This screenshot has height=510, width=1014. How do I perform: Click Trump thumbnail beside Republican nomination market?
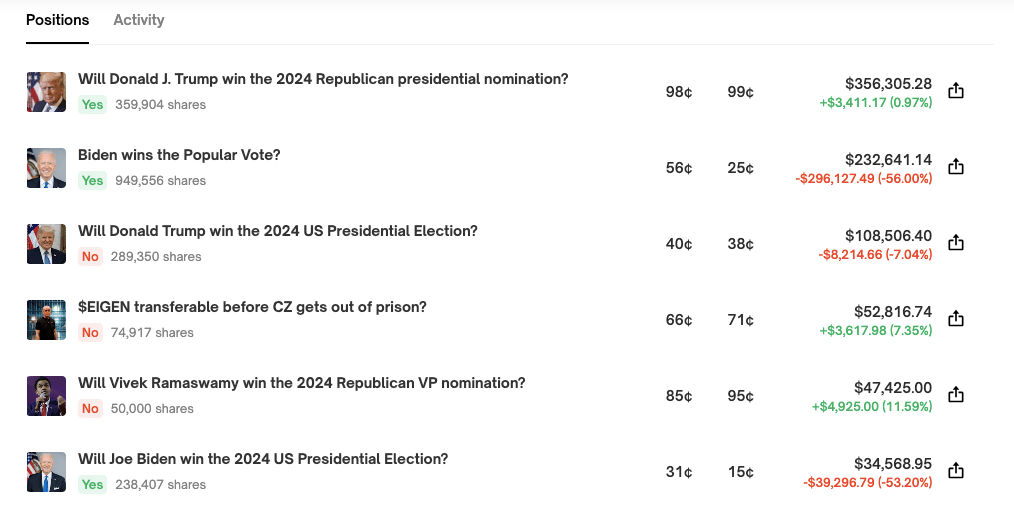coord(46,92)
